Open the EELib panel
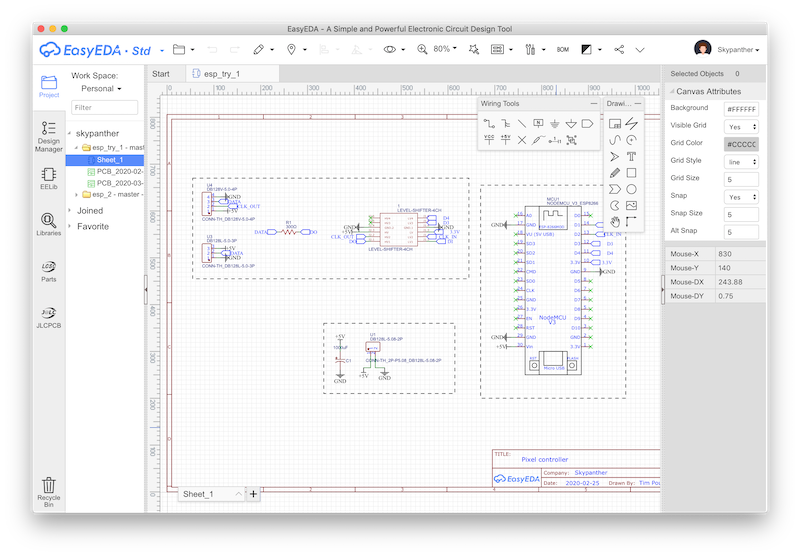 [48, 179]
